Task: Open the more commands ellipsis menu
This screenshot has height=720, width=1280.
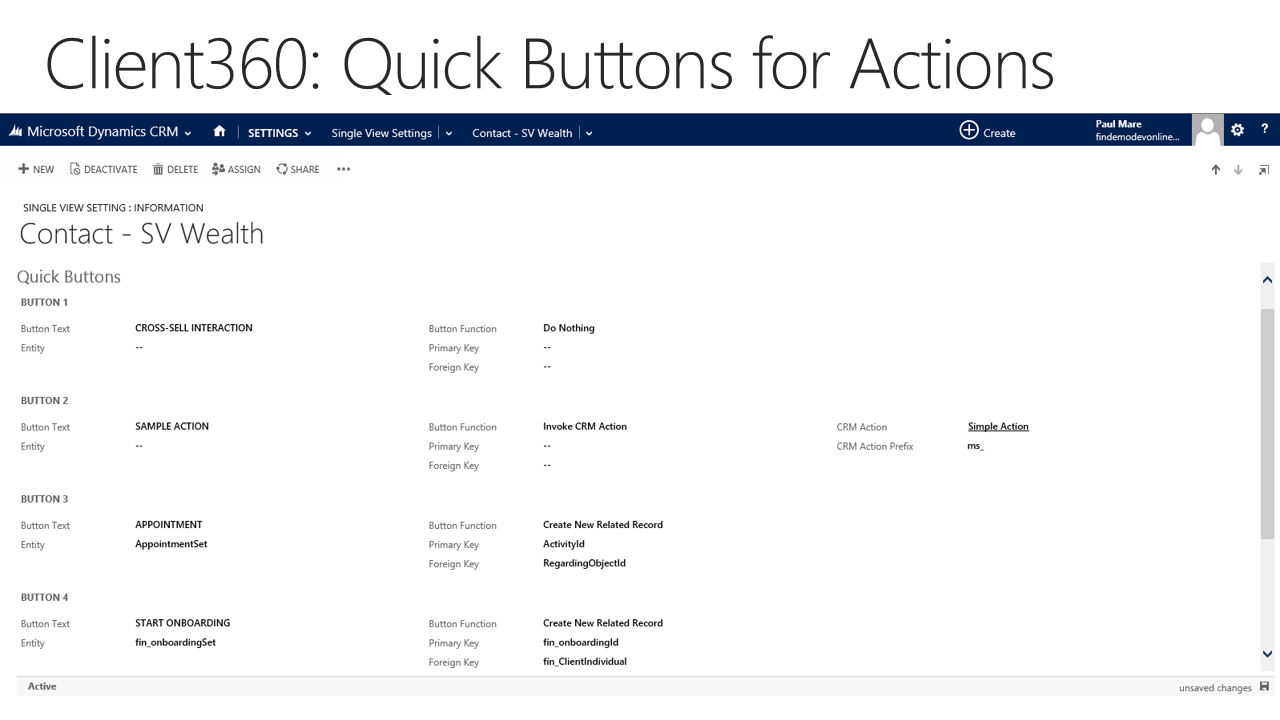Action: click(x=344, y=170)
